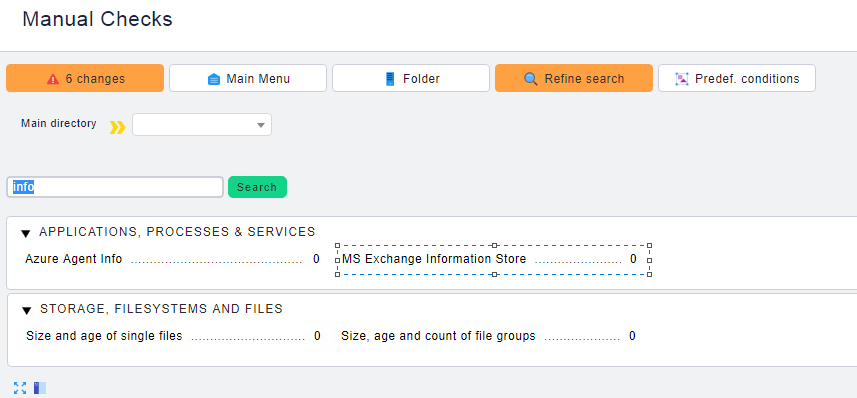Screen dimensions: 857x398
Task: Click the STORAGE, FILESYSTEMS AND FILES heading
Action: pos(161,309)
